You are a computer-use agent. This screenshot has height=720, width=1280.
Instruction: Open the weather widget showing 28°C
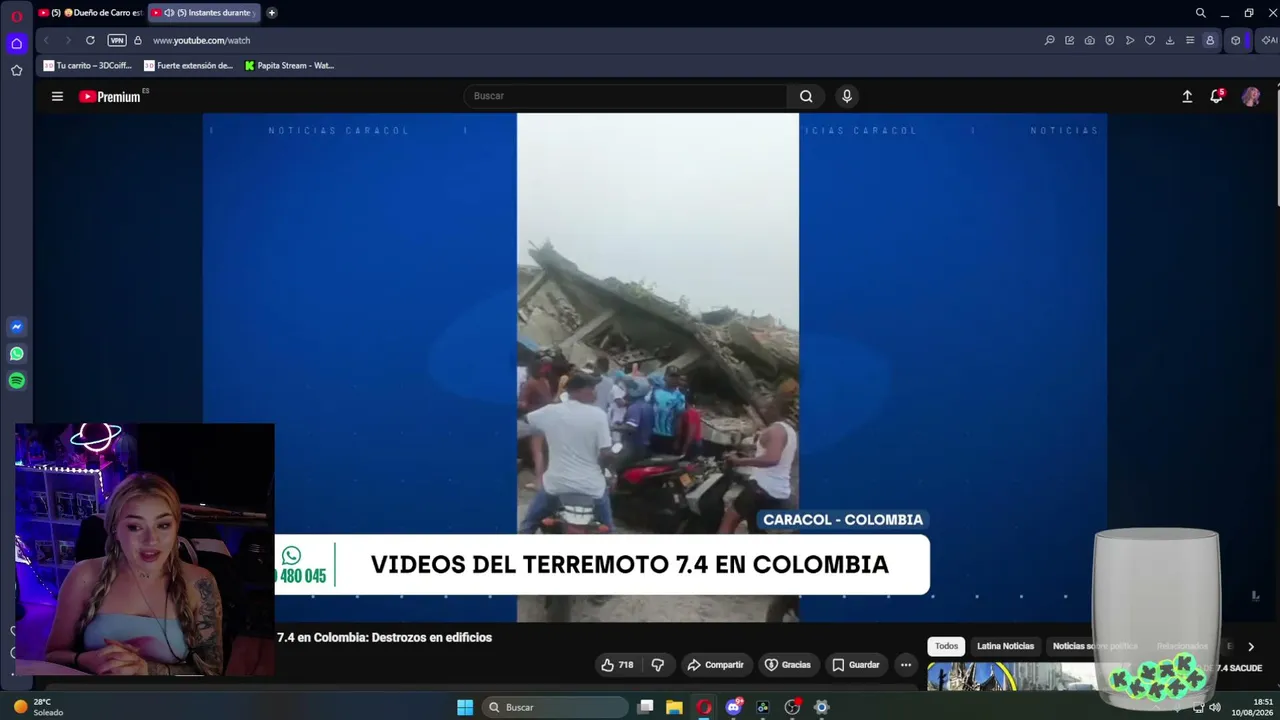click(x=40, y=707)
